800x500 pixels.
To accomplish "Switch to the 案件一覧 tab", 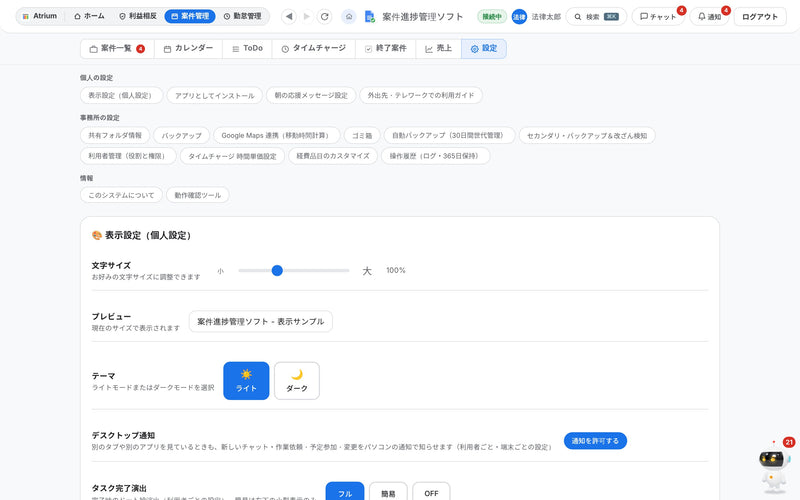I will click(x=117, y=48).
